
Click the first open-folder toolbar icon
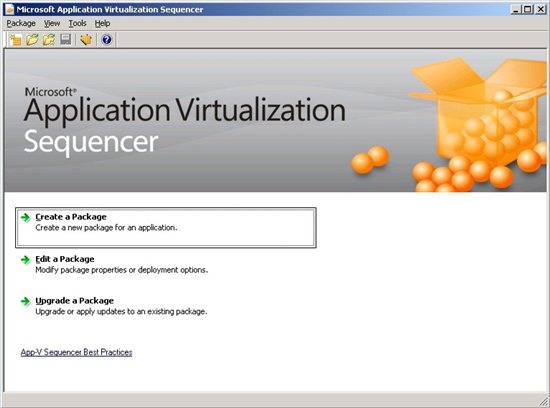coord(32,40)
